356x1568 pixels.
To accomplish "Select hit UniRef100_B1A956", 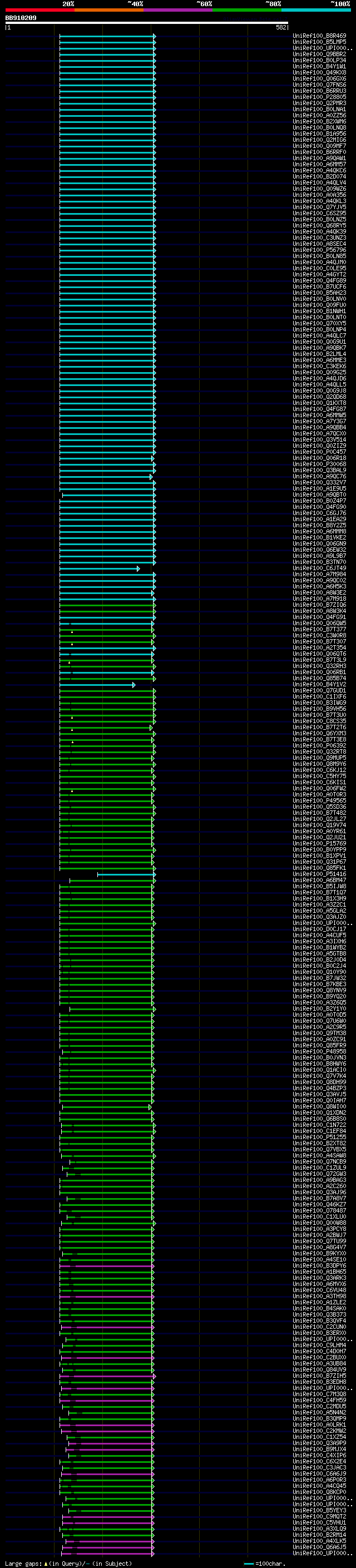I will click(319, 134).
